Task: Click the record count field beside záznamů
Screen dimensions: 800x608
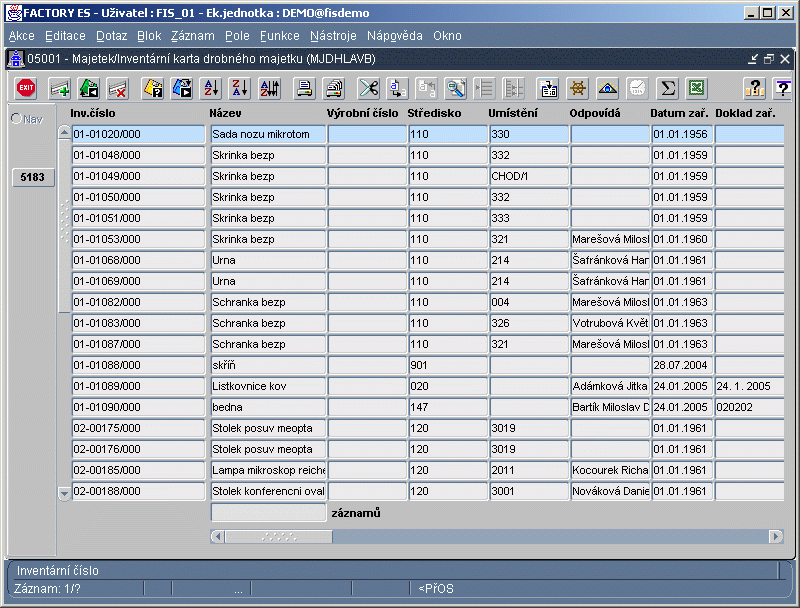Action: tap(268, 513)
